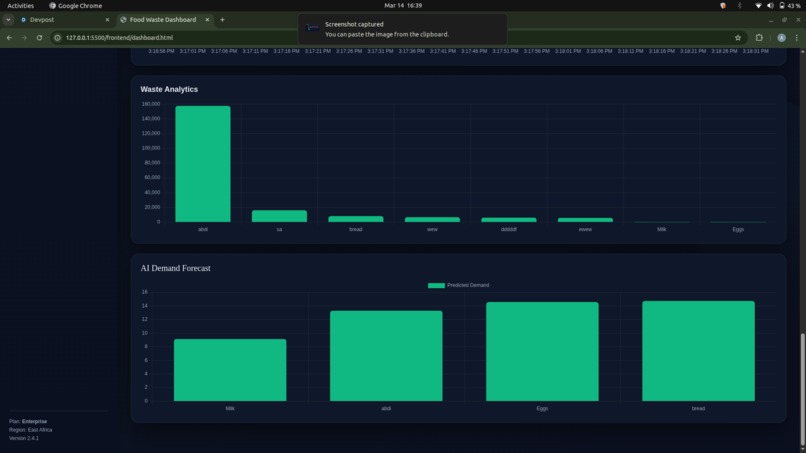Close the Devpost tab
The height and width of the screenshot is (453, 806).
[107, 20]
